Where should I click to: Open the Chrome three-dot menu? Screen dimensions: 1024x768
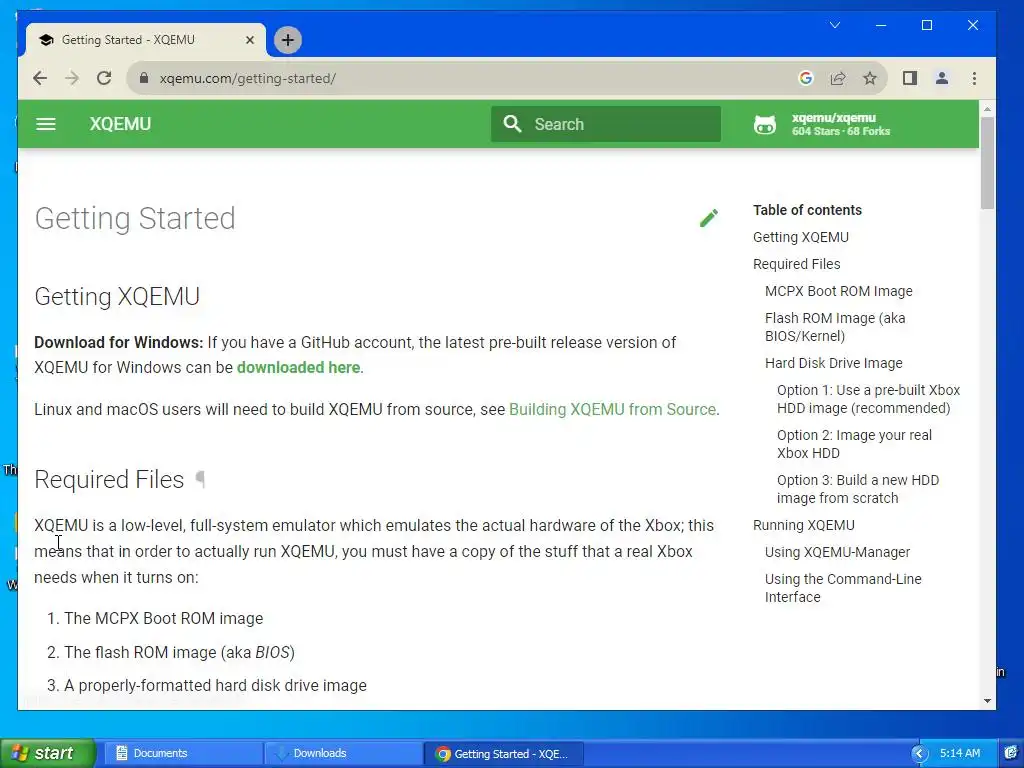coord(974,78)
